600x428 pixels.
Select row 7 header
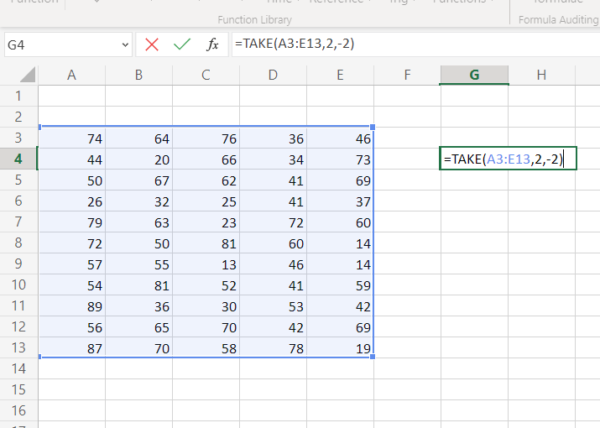(18, 222)
